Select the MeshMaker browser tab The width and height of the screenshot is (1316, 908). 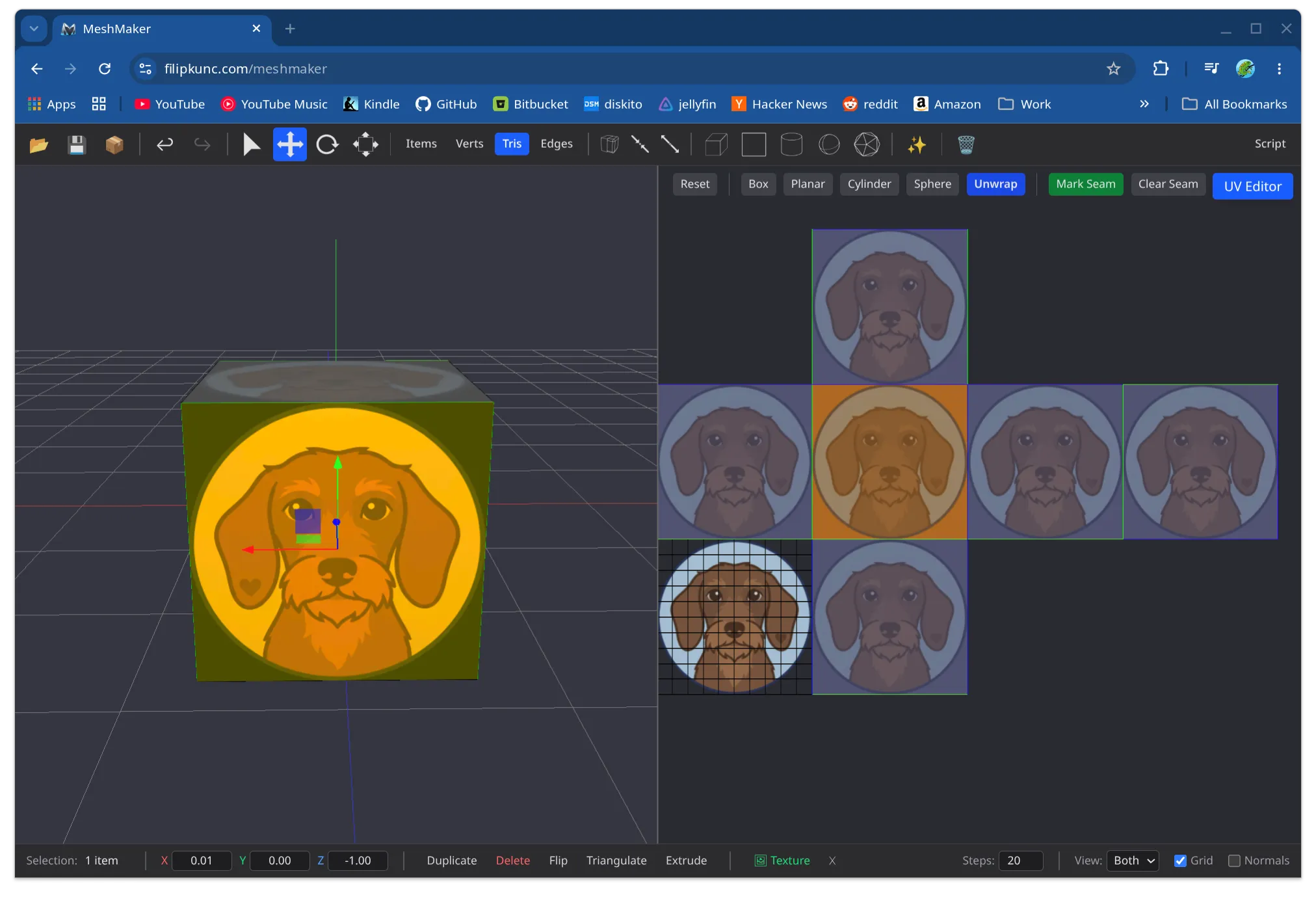coord(161,29)
